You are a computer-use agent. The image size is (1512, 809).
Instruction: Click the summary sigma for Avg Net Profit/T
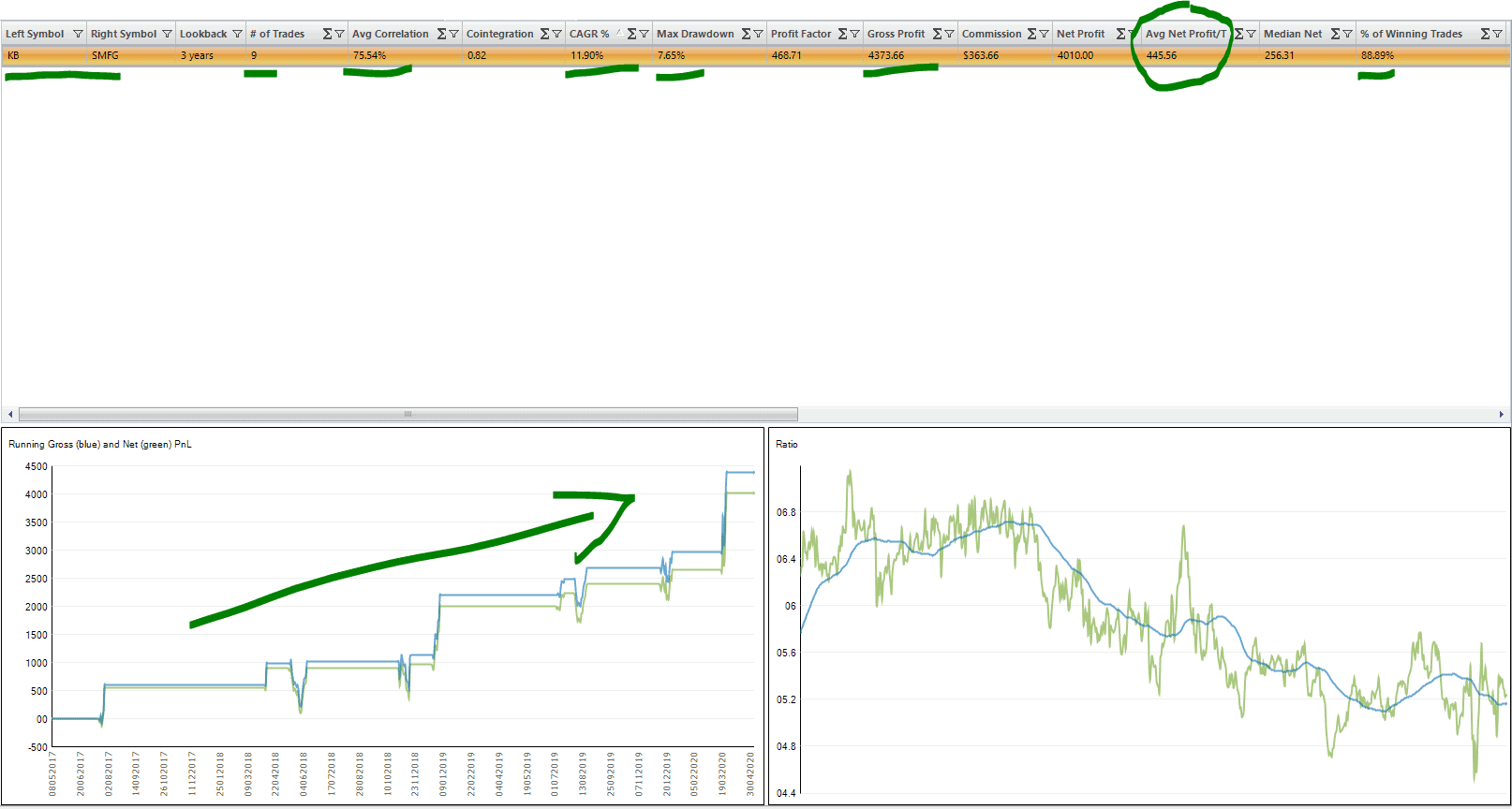tap(1238, 34)
